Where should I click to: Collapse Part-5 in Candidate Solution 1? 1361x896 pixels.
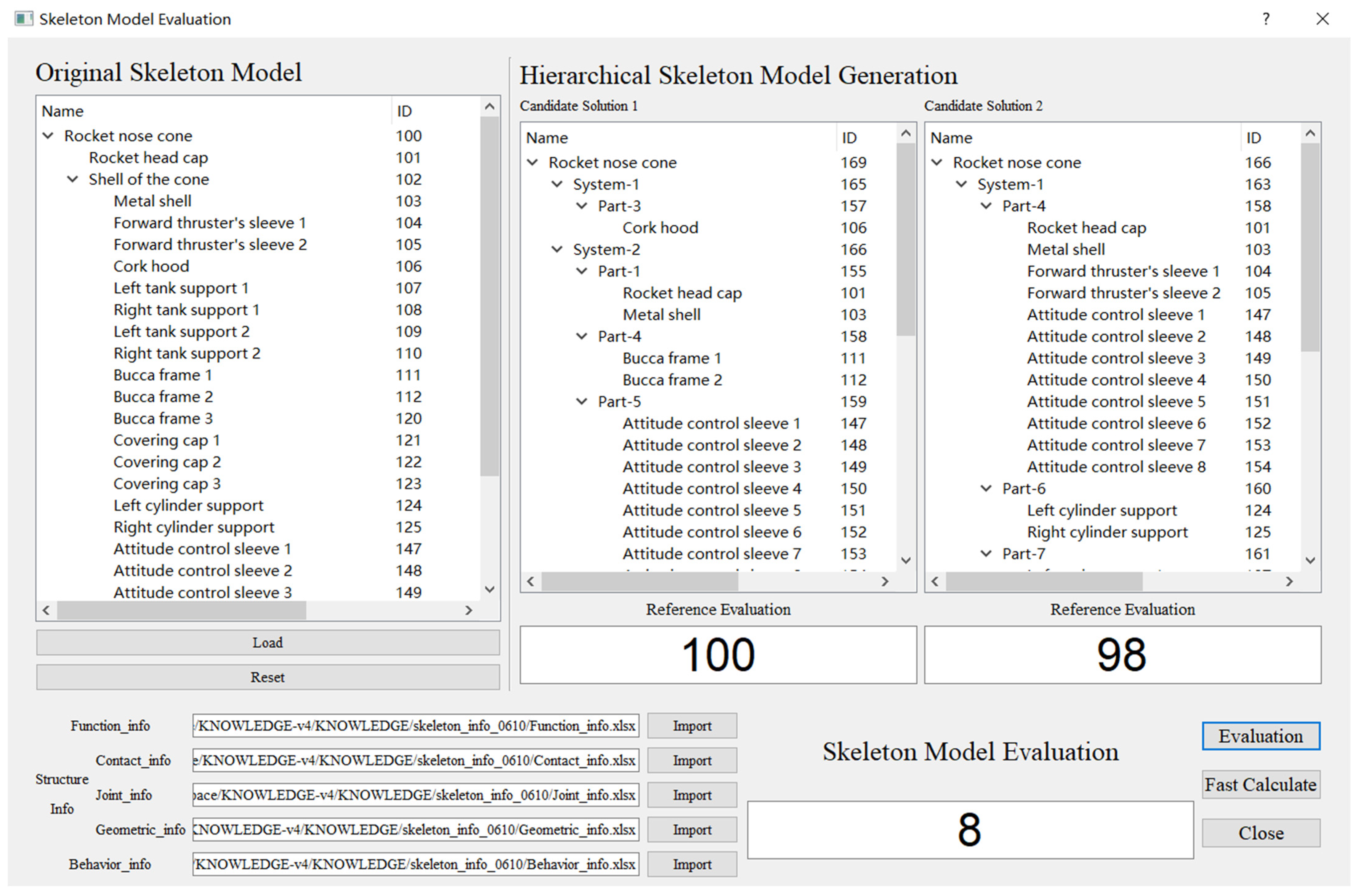(582, 402)
